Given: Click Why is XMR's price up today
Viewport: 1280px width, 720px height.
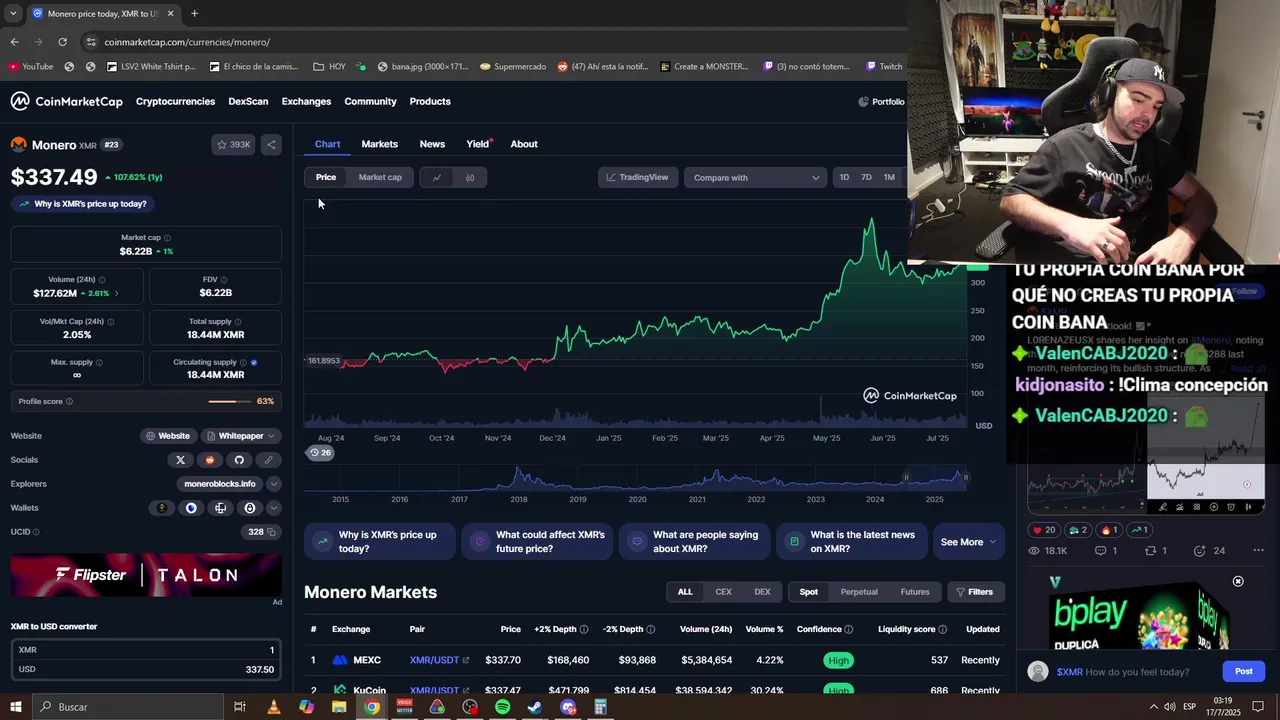Looking at the screenshot, I should (82, 204).
